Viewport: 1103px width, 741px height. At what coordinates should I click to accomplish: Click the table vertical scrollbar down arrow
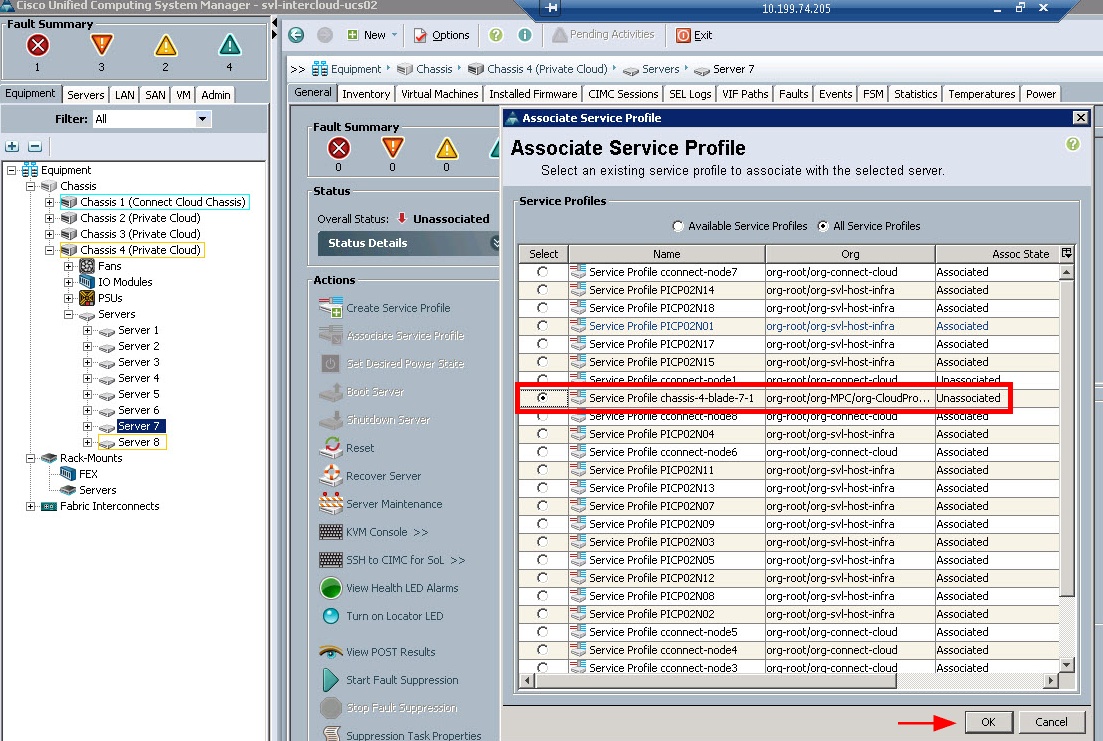(x=1066, y=664)
